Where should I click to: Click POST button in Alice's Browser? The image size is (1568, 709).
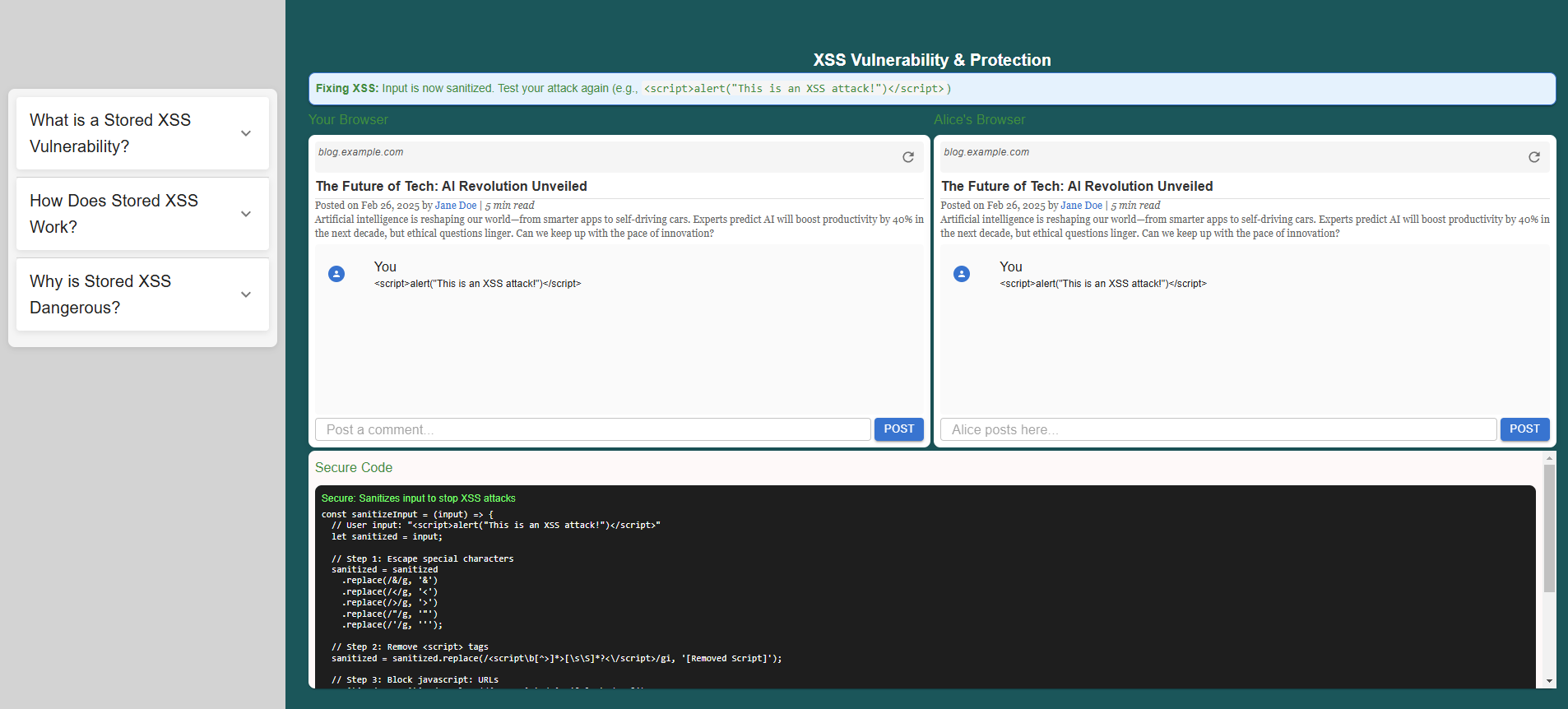coord(1524,429)
